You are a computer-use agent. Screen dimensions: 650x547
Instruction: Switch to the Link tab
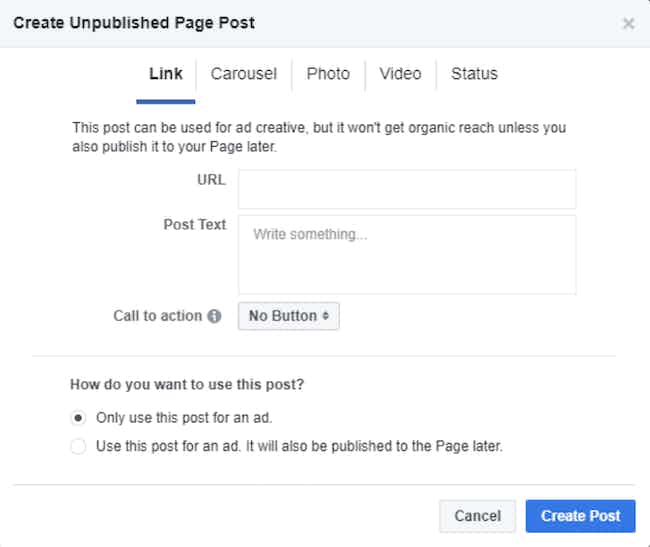click(166, 74)
